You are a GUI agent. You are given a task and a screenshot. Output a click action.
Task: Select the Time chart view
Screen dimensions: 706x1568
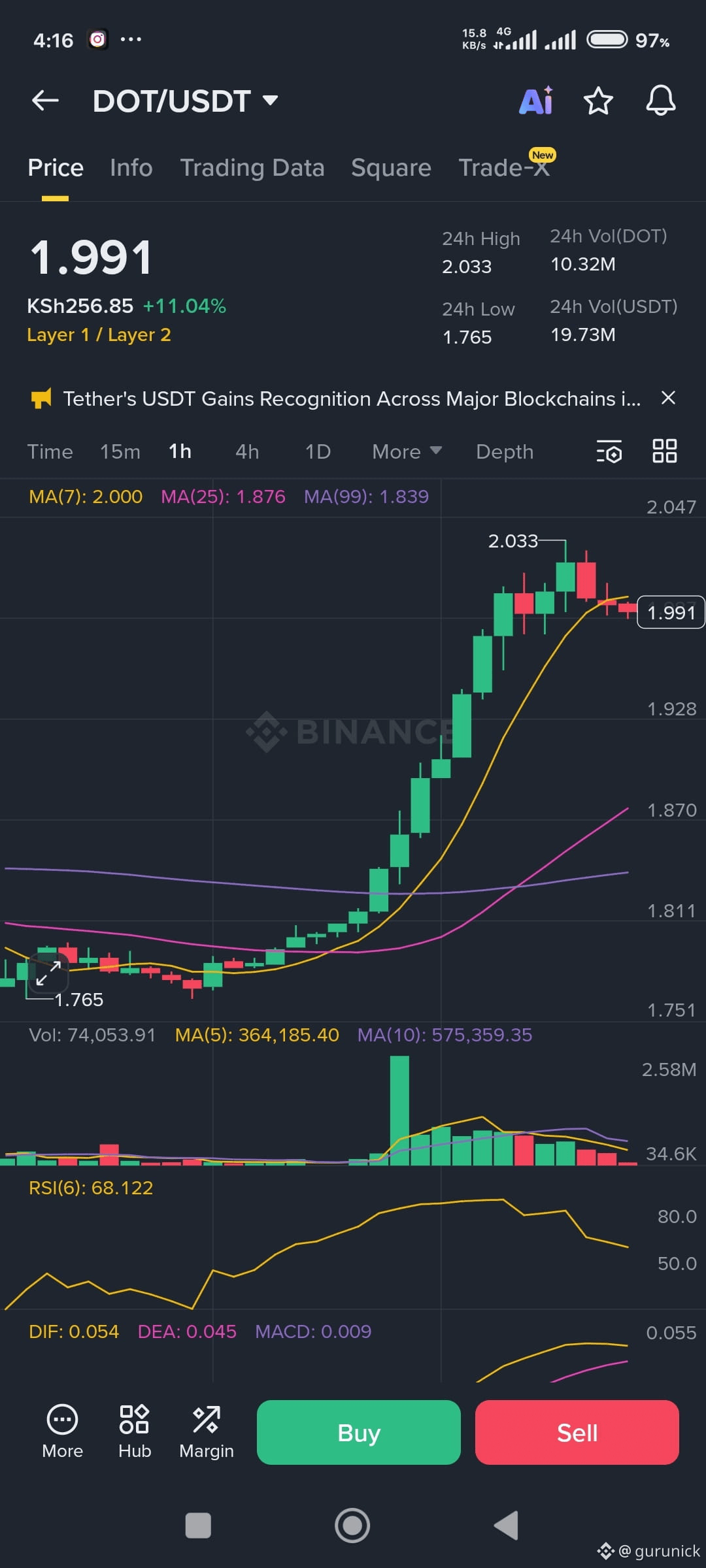(x=50, y=451)
